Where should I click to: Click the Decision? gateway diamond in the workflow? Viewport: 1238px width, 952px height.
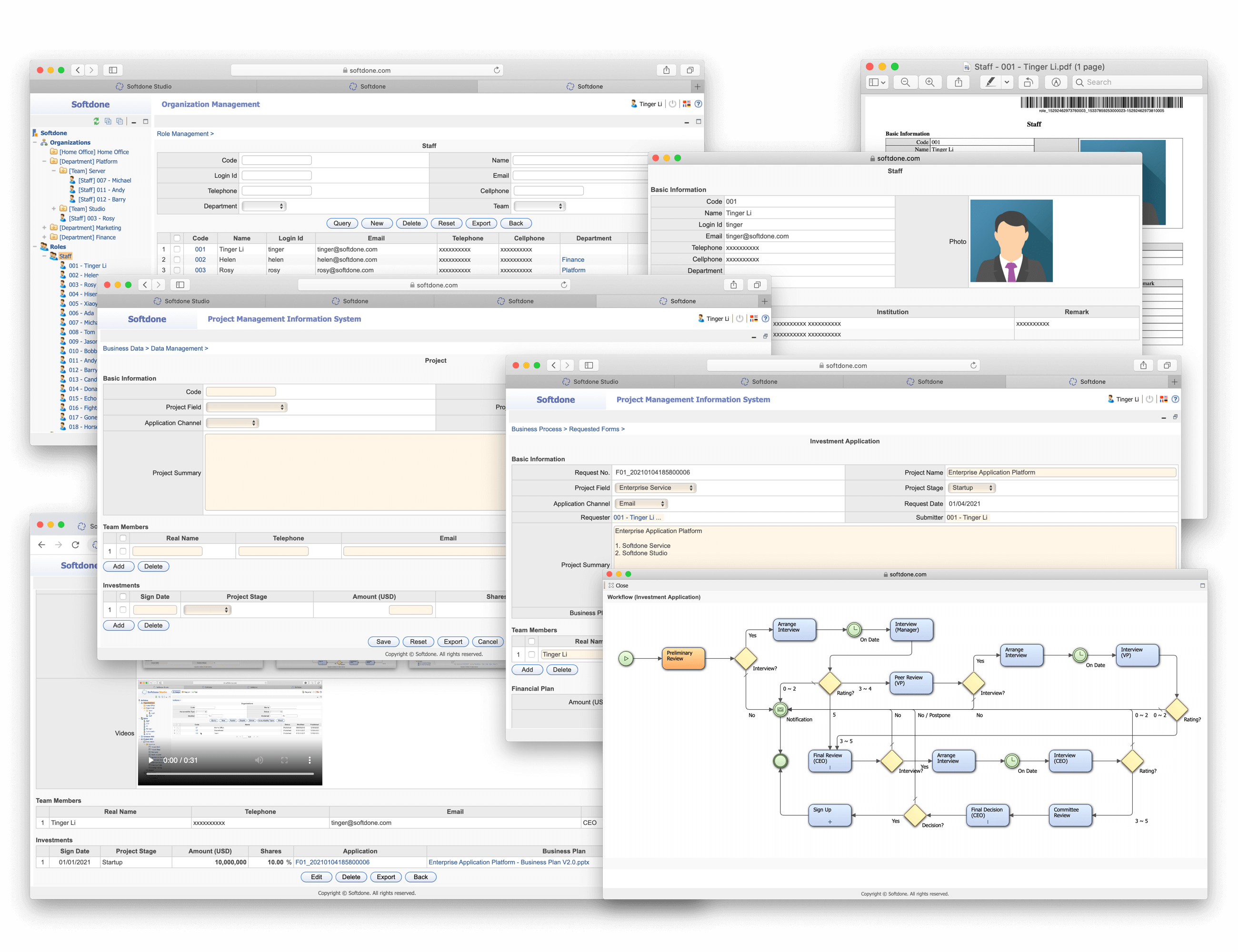[x=914, y=815]
